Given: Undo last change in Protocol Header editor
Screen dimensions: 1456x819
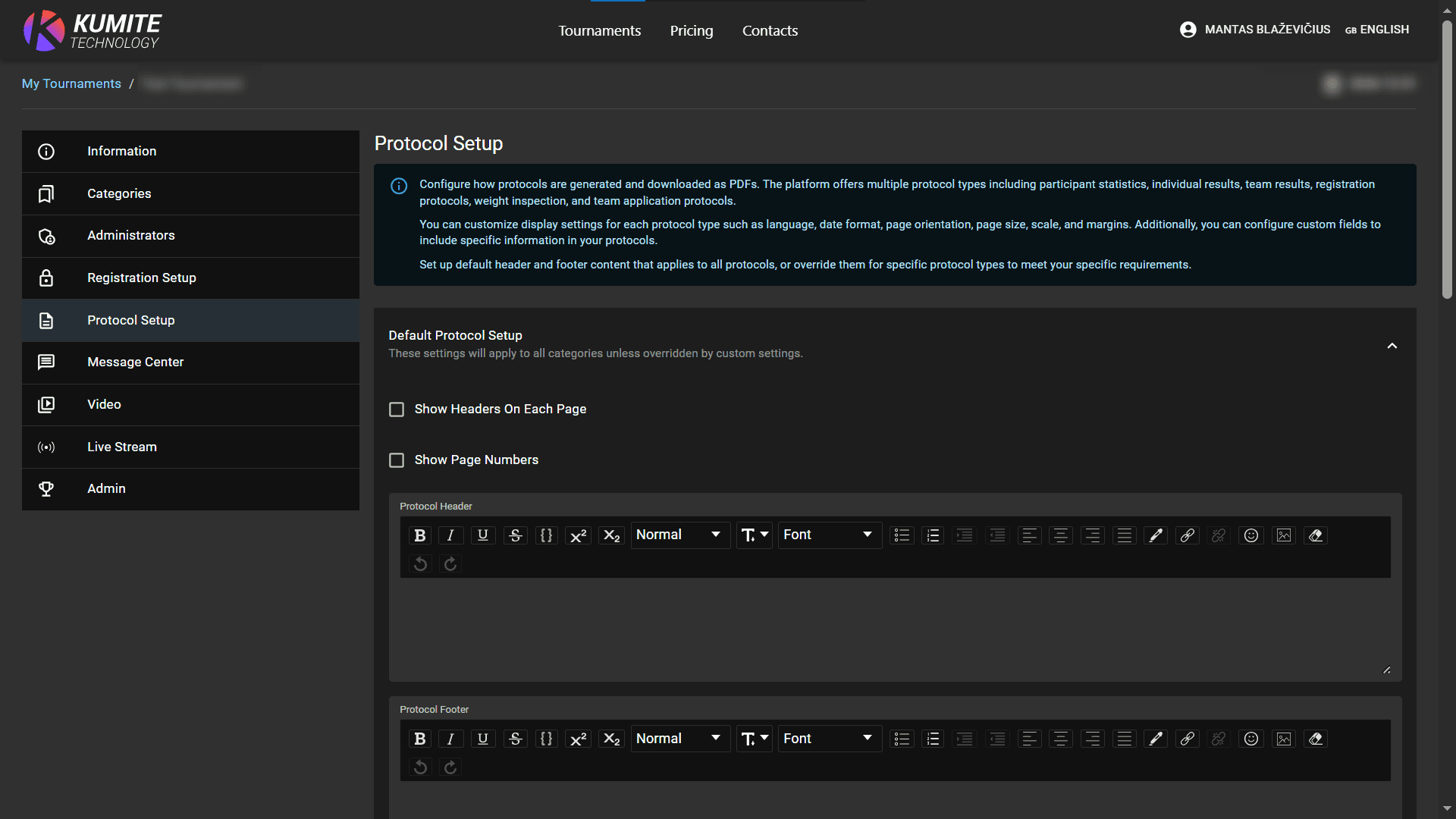Looking at the screenshot, I should click(x=420, y=563).
